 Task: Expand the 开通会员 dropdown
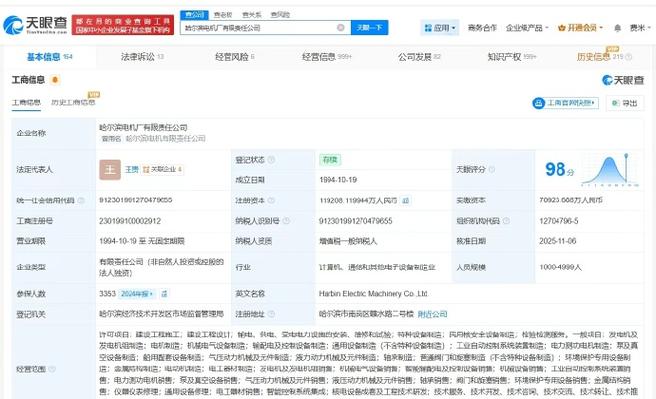click(x=580, y=28)
